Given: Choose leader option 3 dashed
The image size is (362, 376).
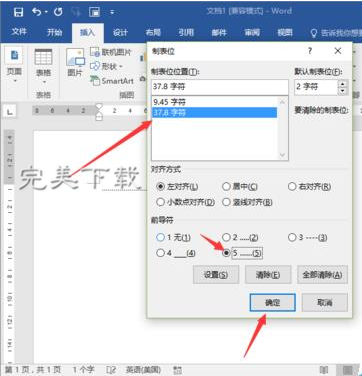Looking at the screenshot, I should [292, 237].
